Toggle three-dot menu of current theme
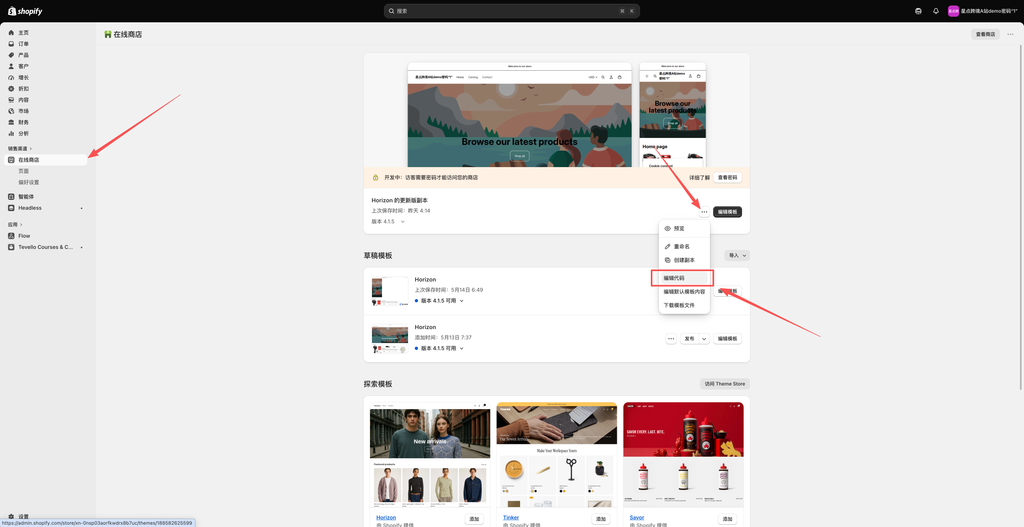Screen dimensions: 1024x527 (703, 212)
